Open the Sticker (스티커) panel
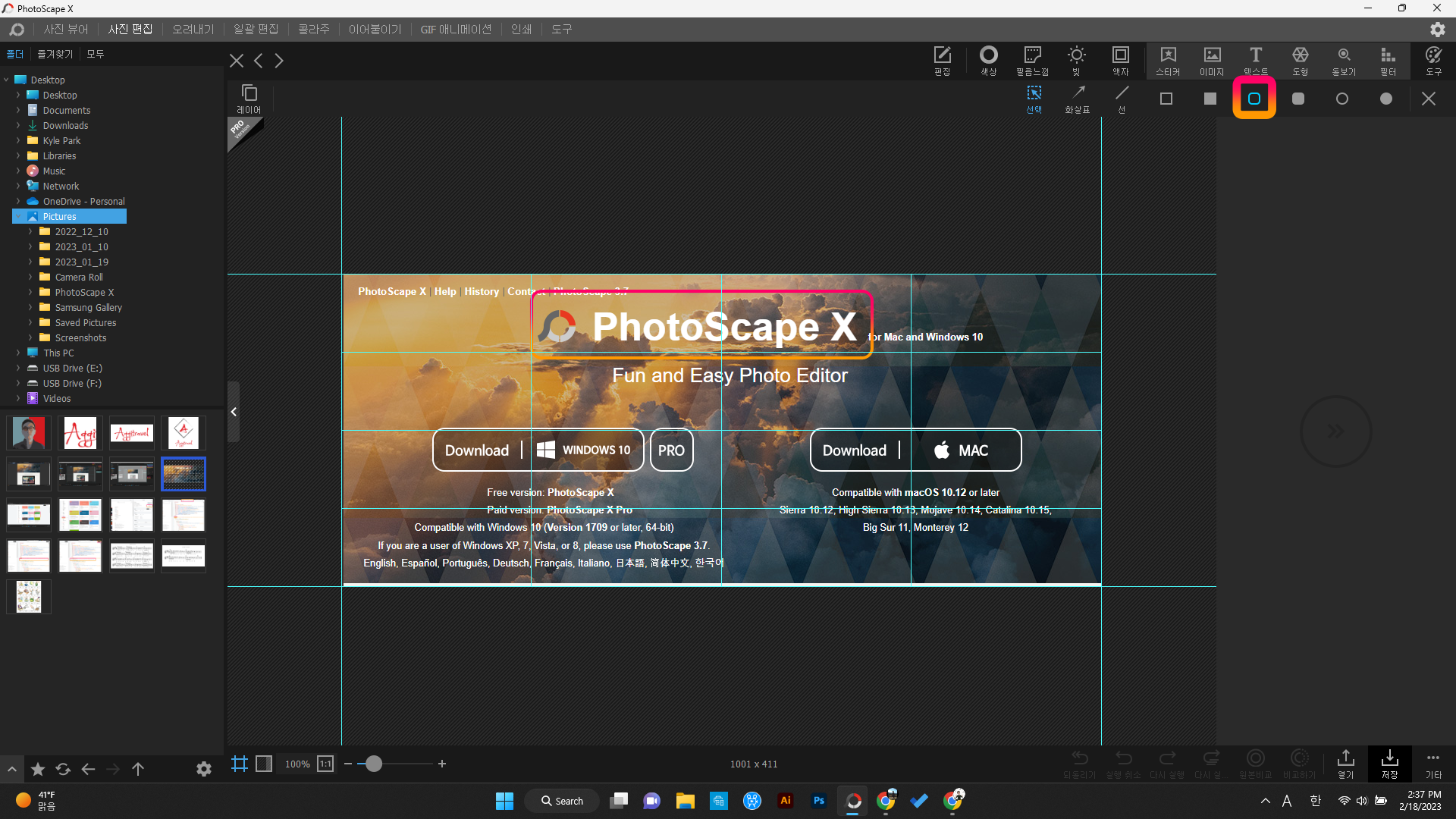1456x819 pixels. pyautogui.click(x=1168, y=60)
